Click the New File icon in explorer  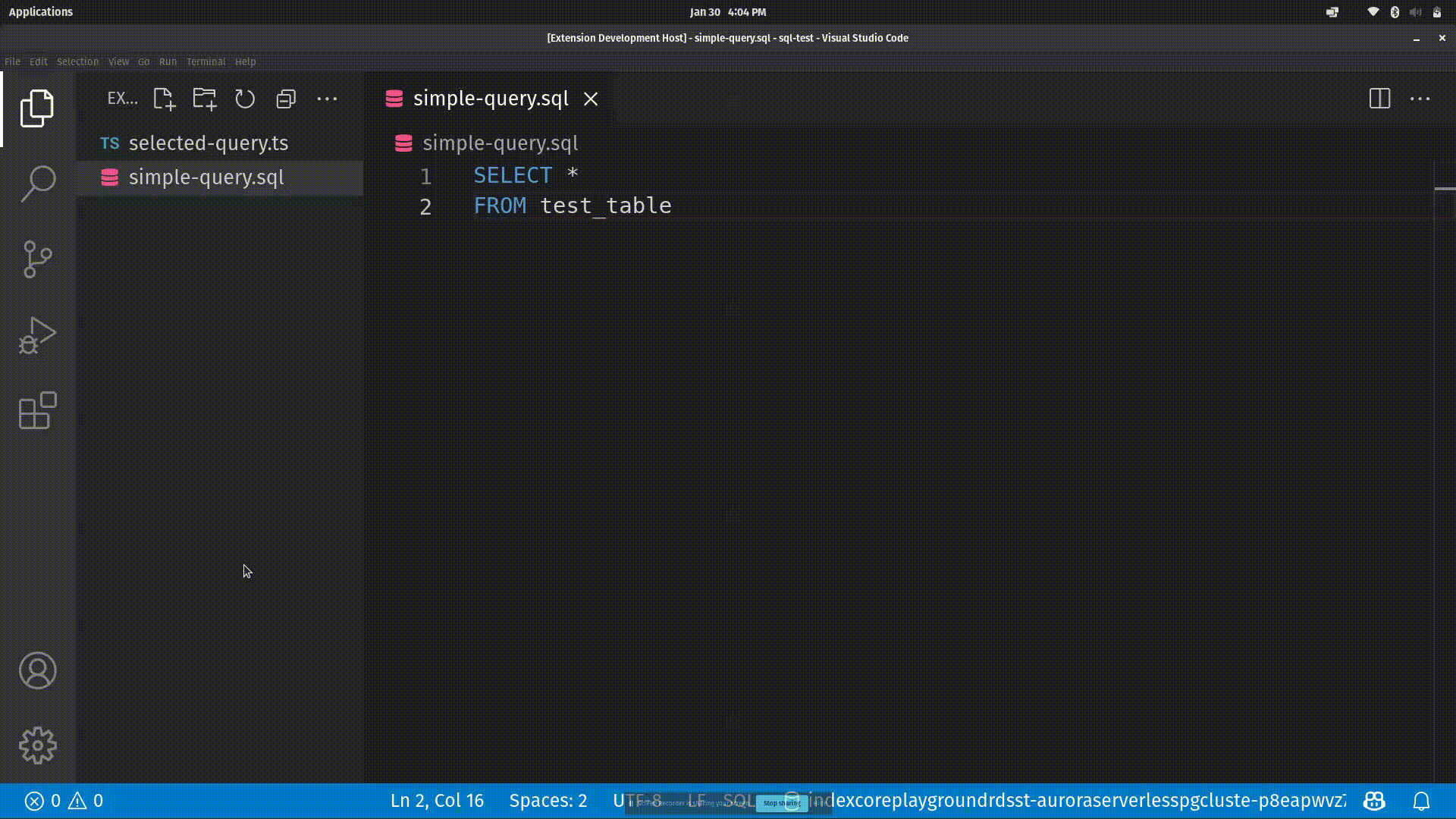click(164, 99)
